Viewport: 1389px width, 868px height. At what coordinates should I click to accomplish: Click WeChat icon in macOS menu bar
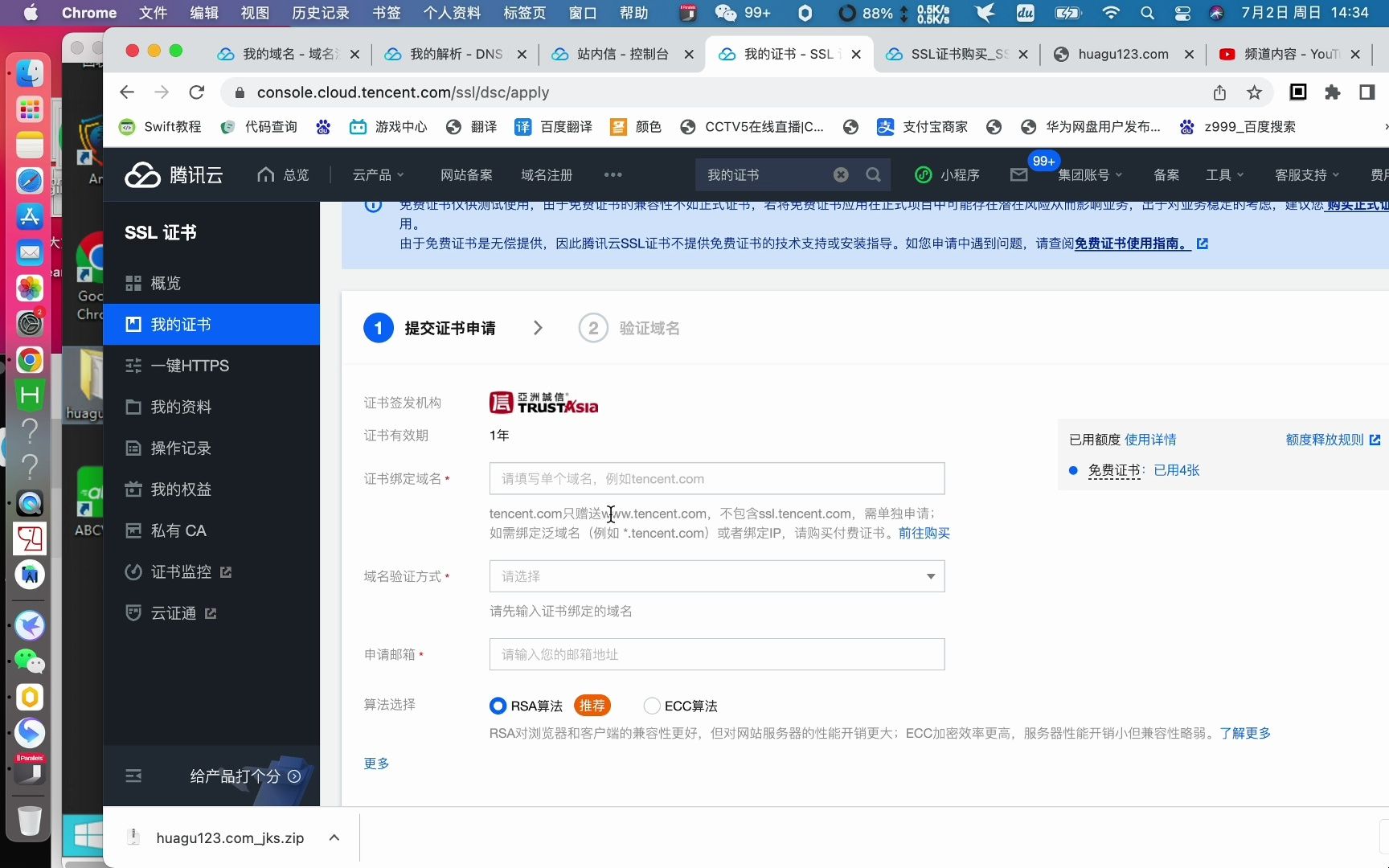(x=725, y=13)
